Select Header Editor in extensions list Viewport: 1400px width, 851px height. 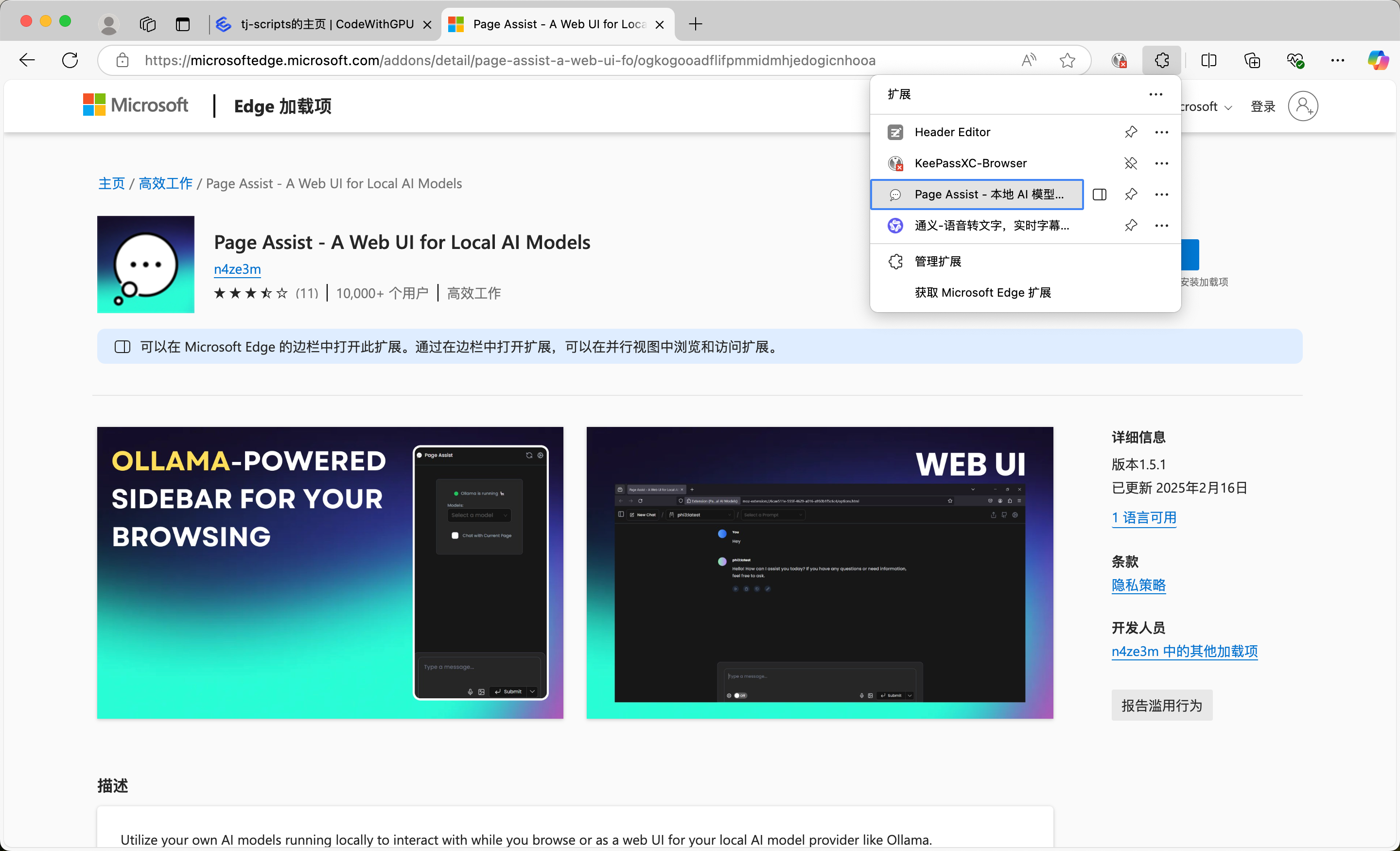coord(976,132)
